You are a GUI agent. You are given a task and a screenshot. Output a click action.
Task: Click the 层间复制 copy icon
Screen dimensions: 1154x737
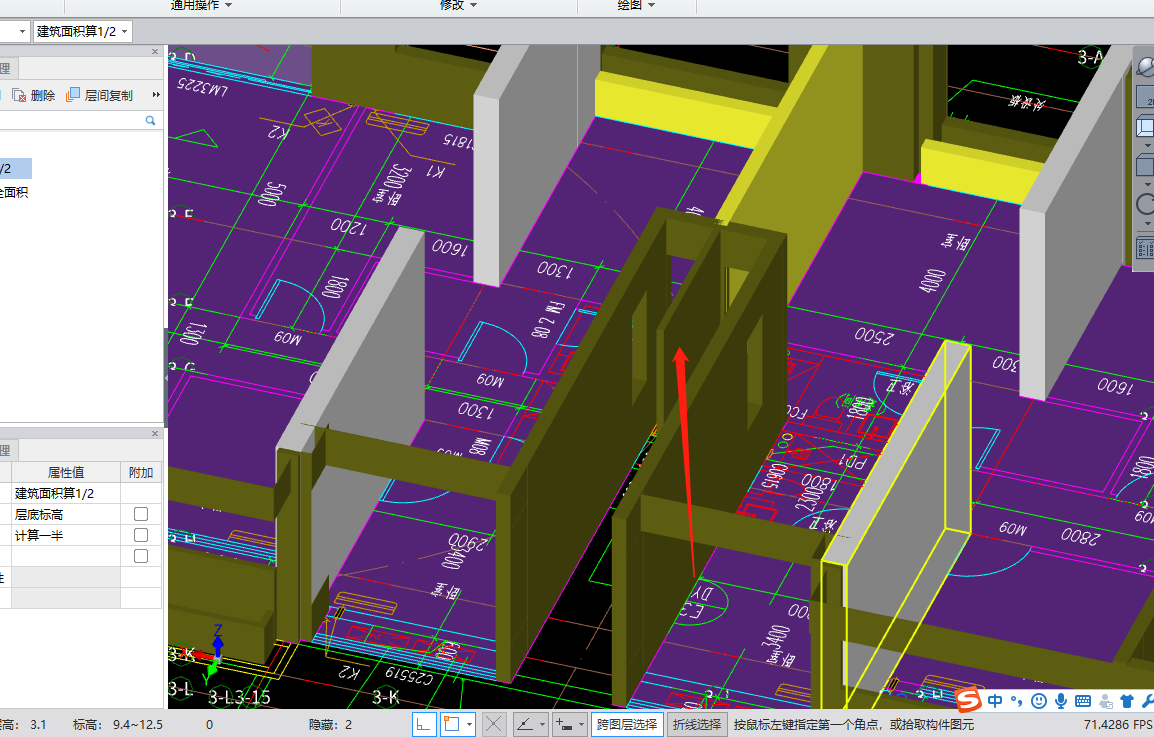pyautogui.click(x=73, y=96)
